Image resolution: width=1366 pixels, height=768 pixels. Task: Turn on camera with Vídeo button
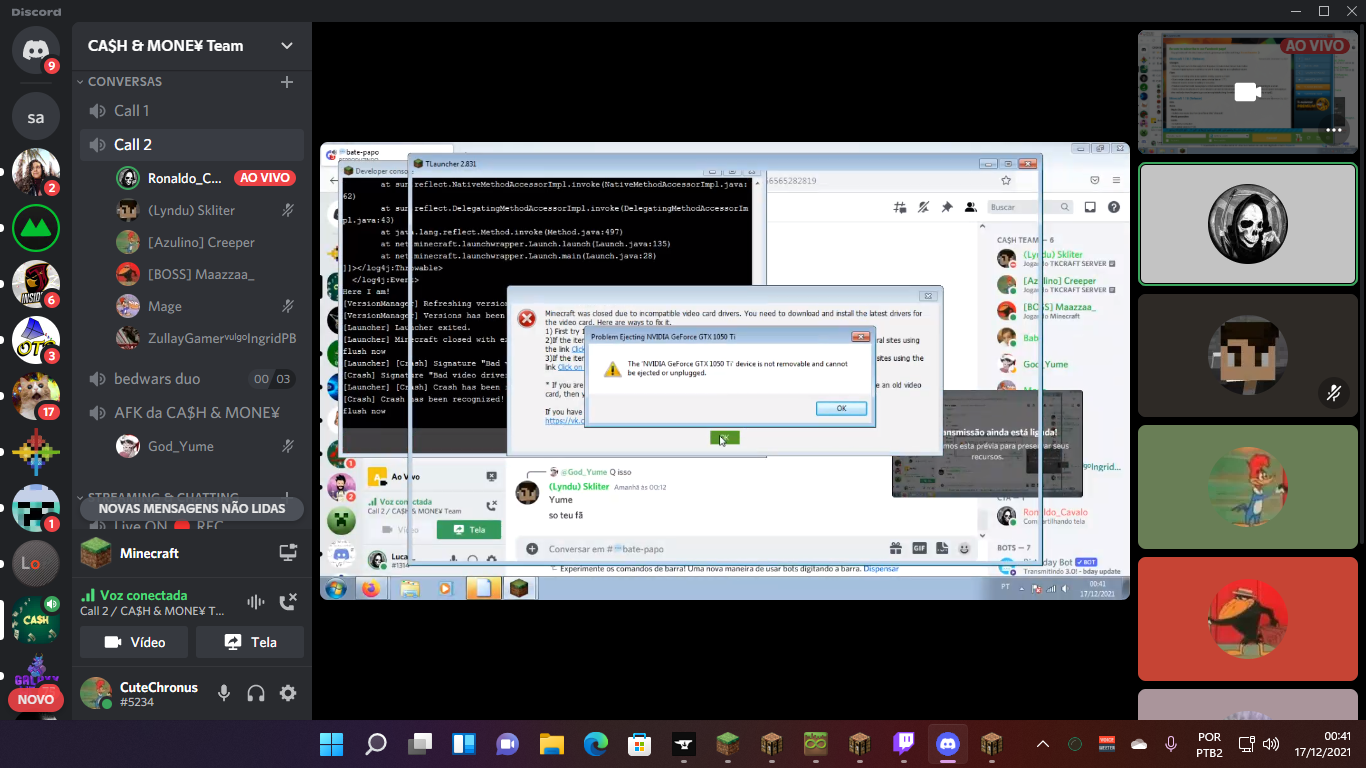tap(134, 642)
